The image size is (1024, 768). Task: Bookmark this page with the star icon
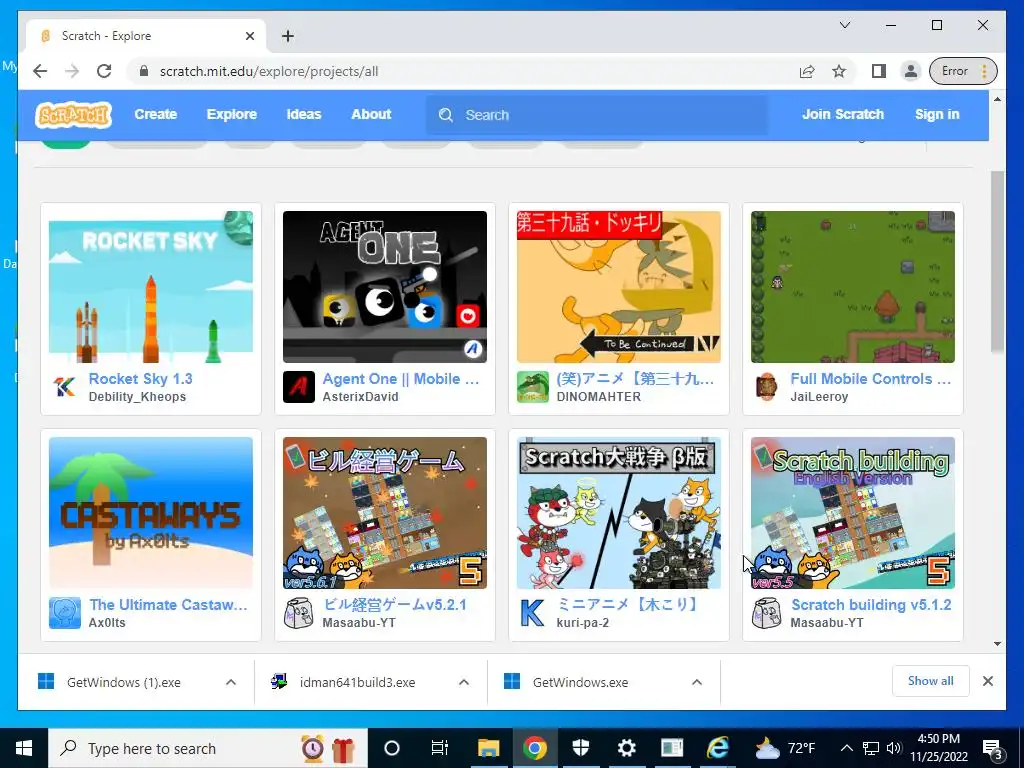click(839, 71)
